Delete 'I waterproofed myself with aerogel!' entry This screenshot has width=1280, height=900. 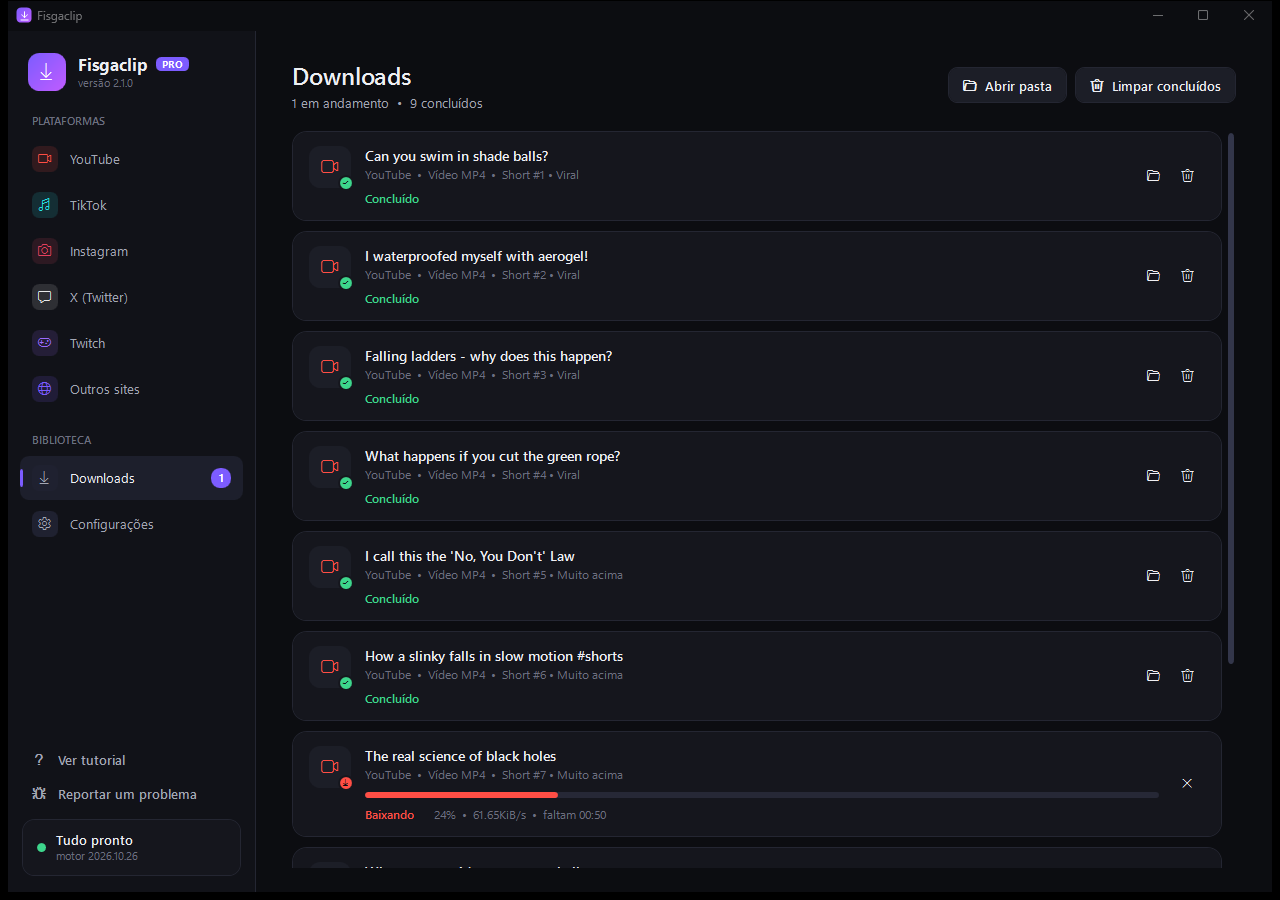pos(1187,275)
